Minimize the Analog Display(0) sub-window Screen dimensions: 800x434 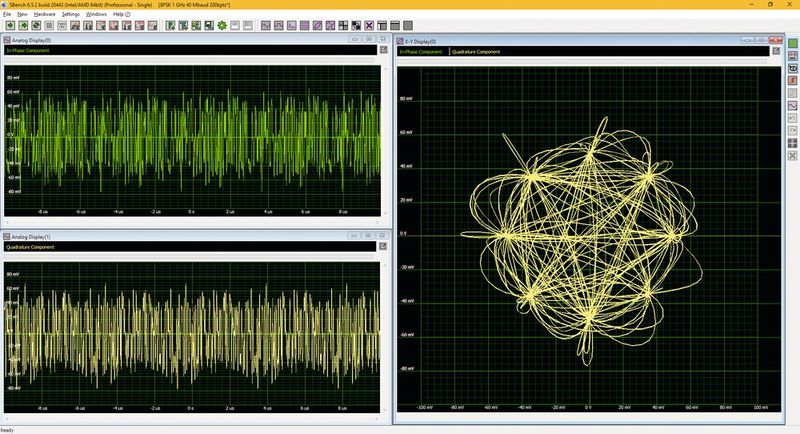click(x=355, y=39)
